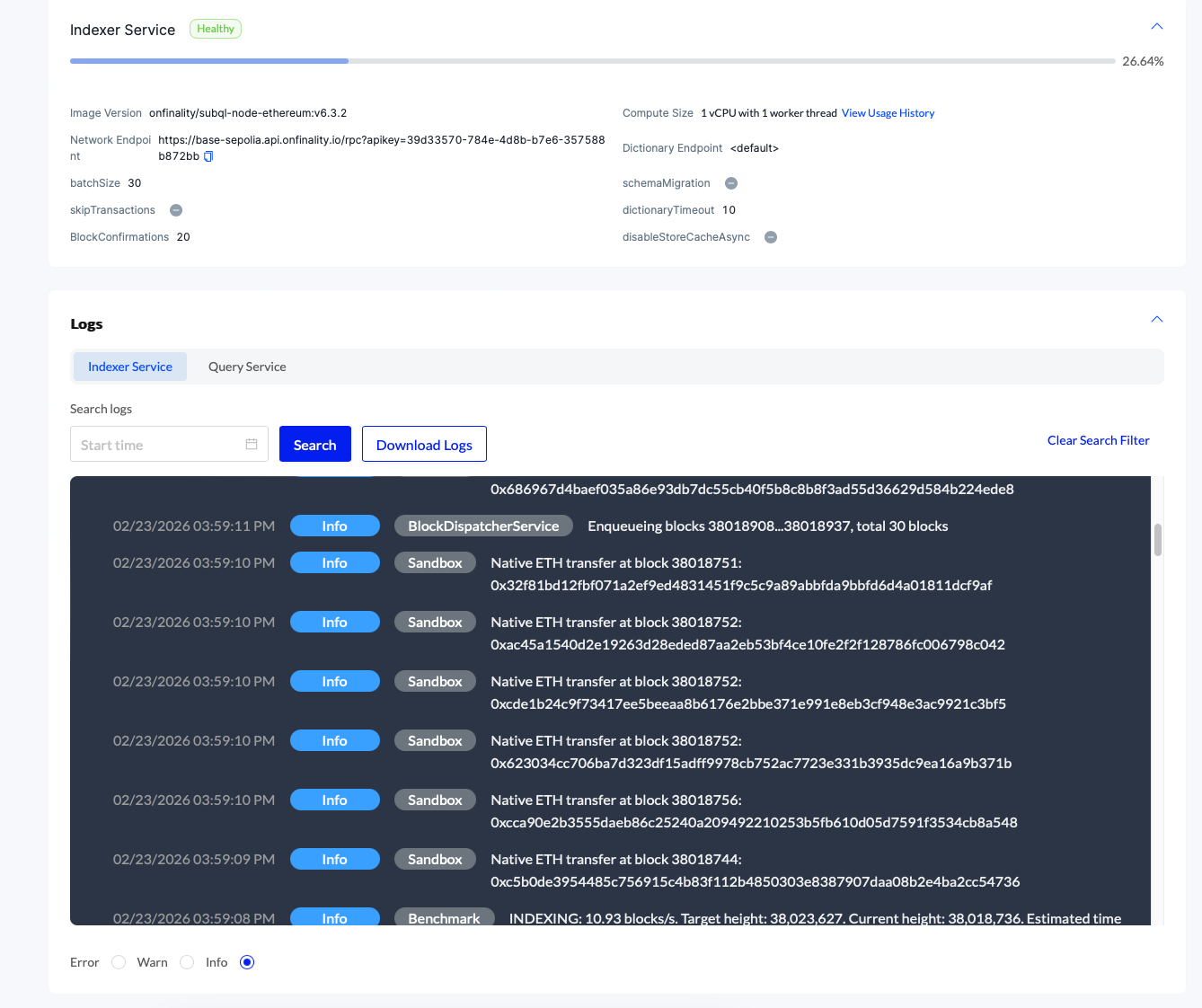Viewport: 1202px width, 1008px height.
Task: Click the calendar icon in Start time
Action: pos(252,444)
